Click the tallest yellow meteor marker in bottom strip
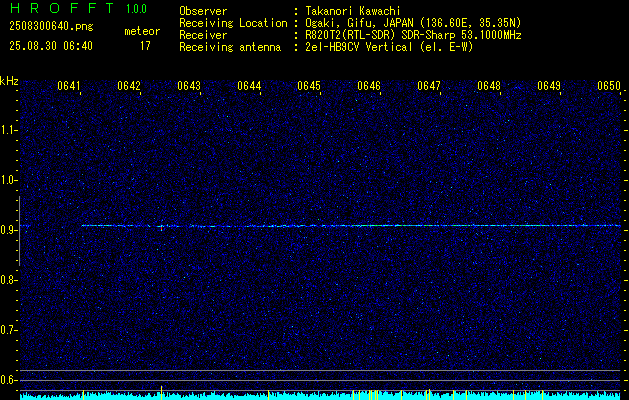 point(162,393)
